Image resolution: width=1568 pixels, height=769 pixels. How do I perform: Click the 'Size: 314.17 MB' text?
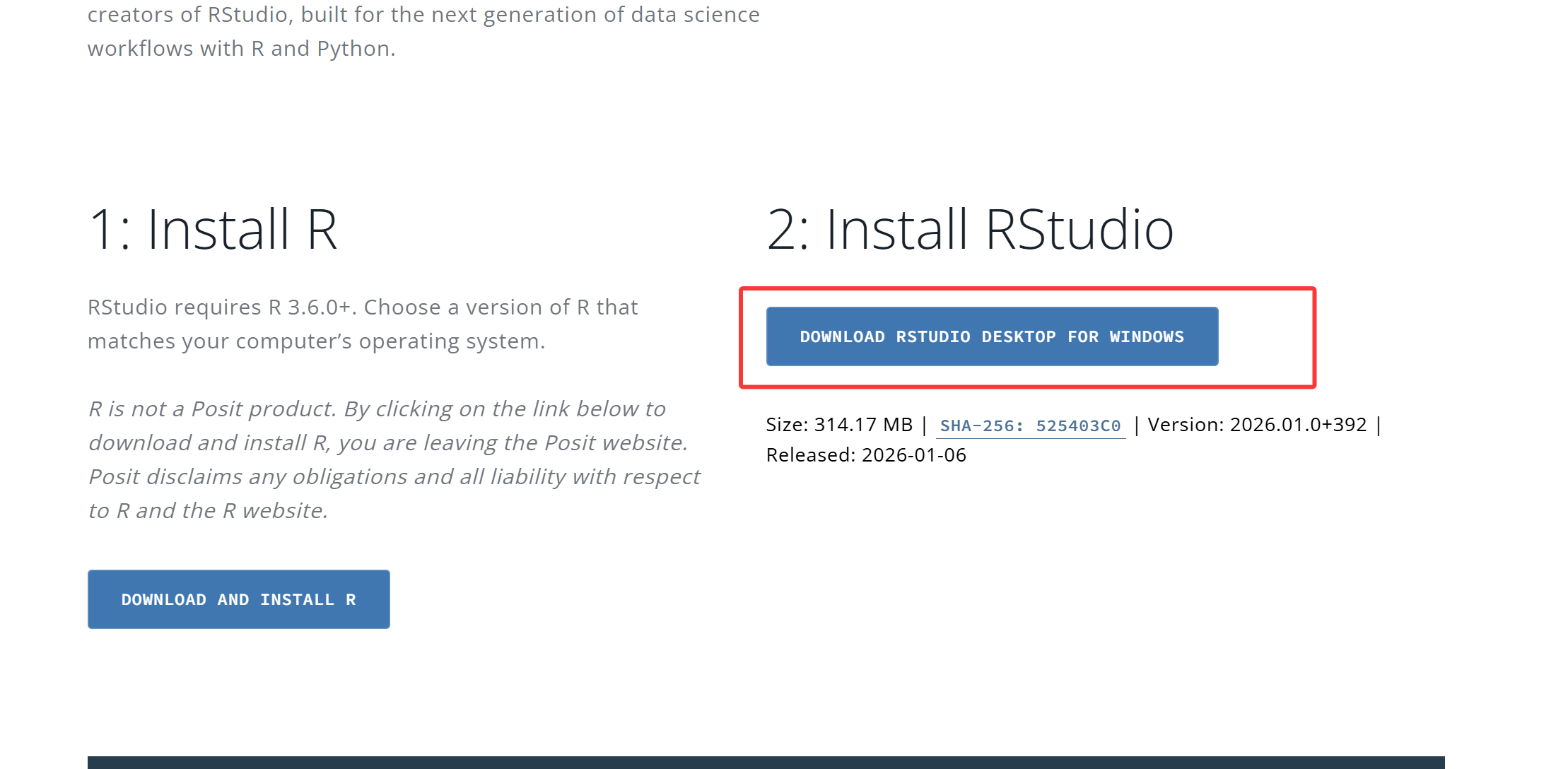pos(838,425)
